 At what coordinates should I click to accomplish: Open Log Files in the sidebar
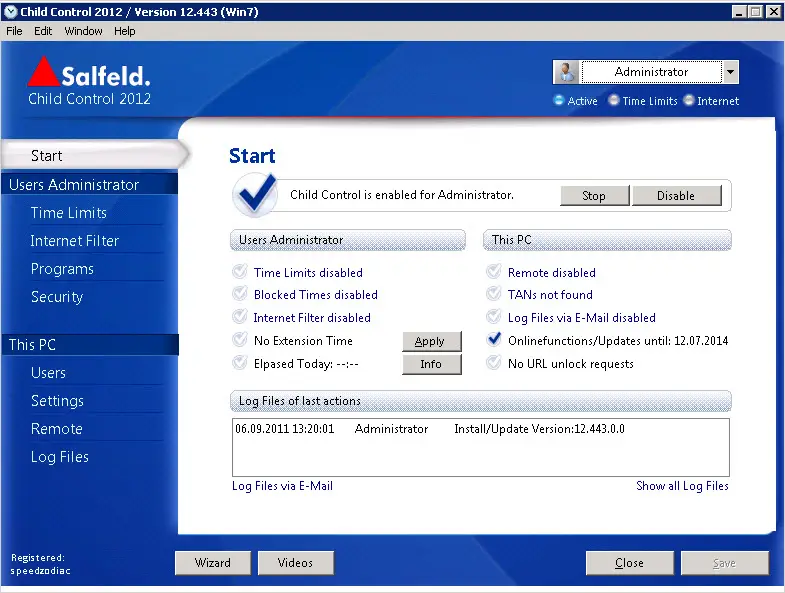[x=60, y=457]
